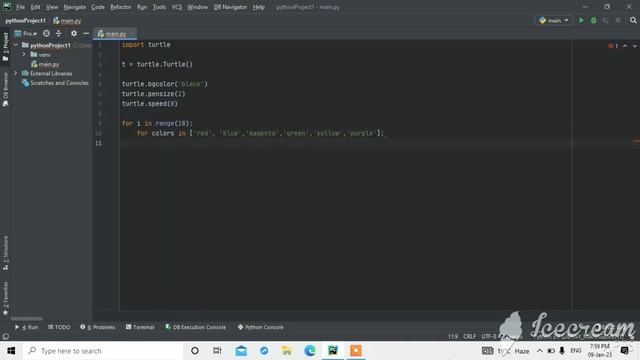Open the DB Navigator menu
Viewport: 640px width, 360px height.
(x=231, y=7)
